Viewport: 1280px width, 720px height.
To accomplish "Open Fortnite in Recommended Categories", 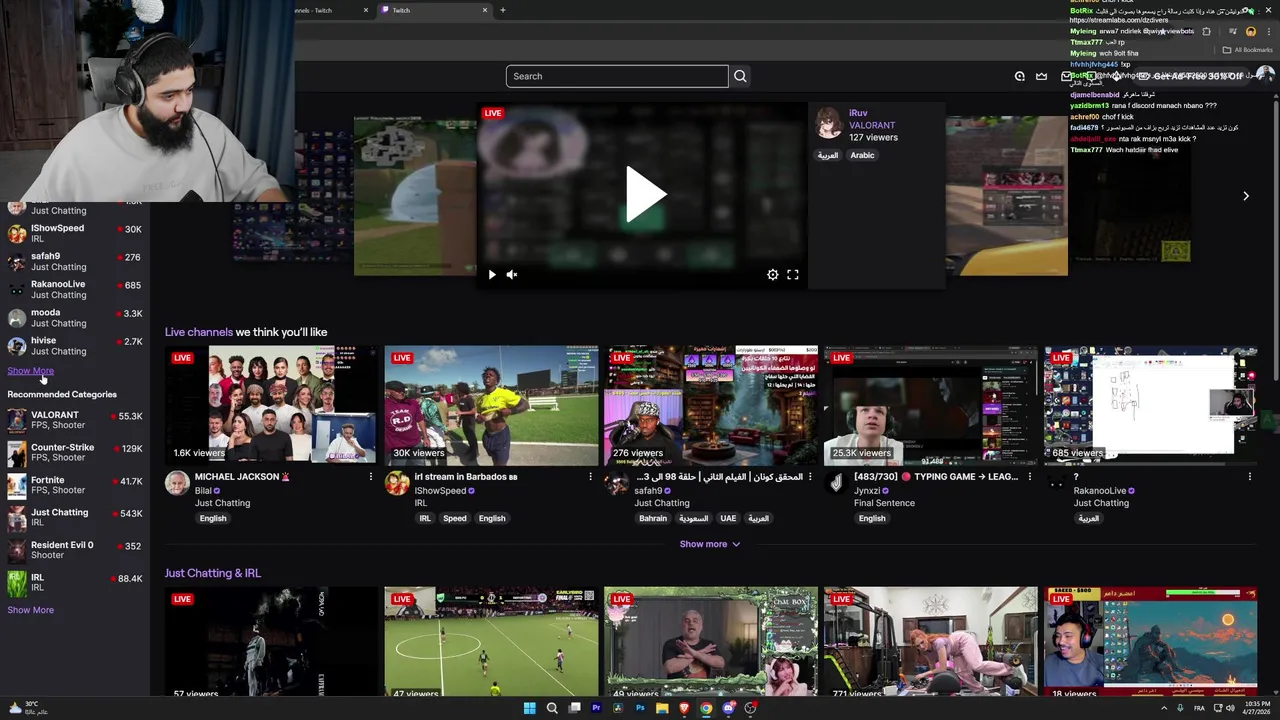I will [x=75, y=485].
